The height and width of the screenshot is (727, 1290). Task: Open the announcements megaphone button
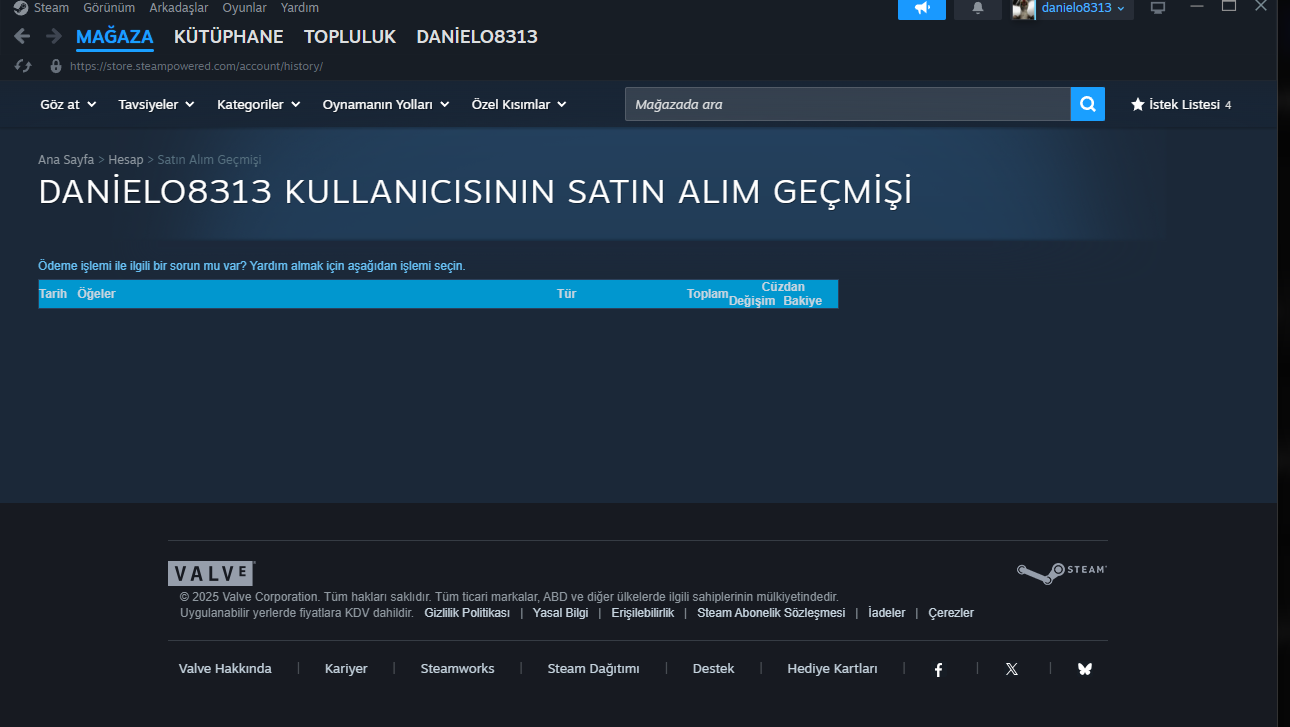(922, 8)
